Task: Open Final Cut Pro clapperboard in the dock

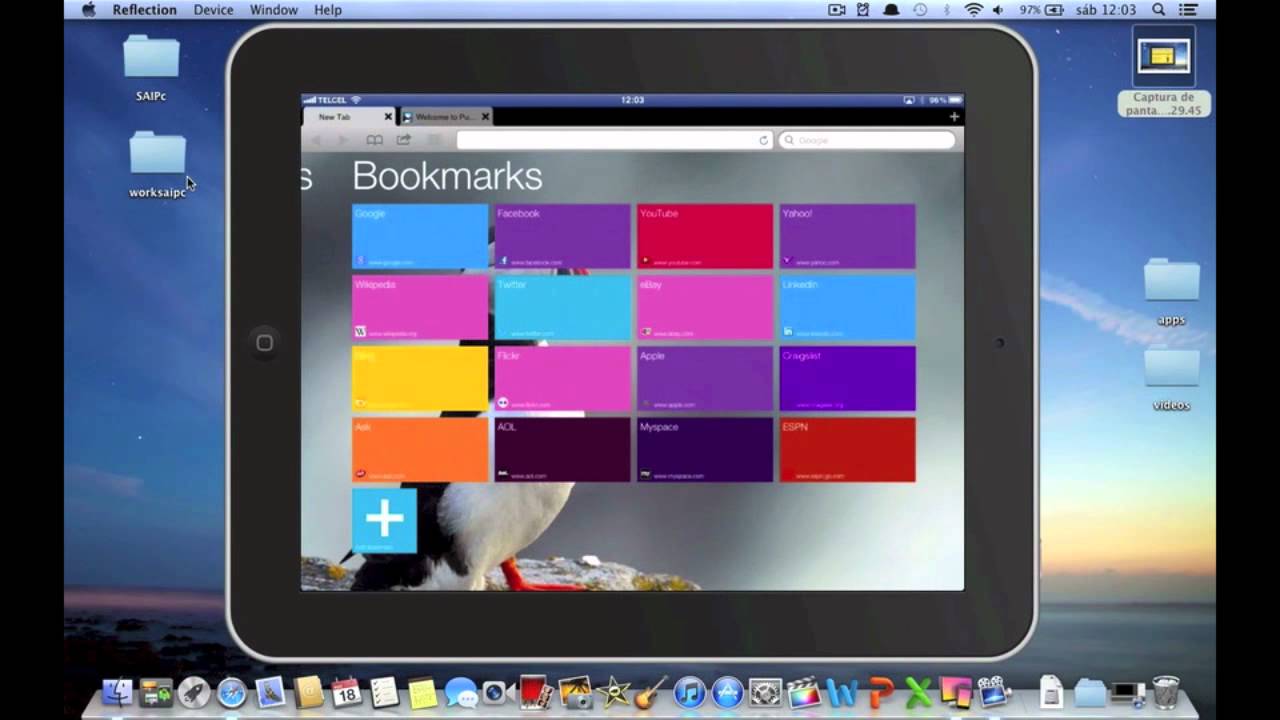Action: pos(803,692)
